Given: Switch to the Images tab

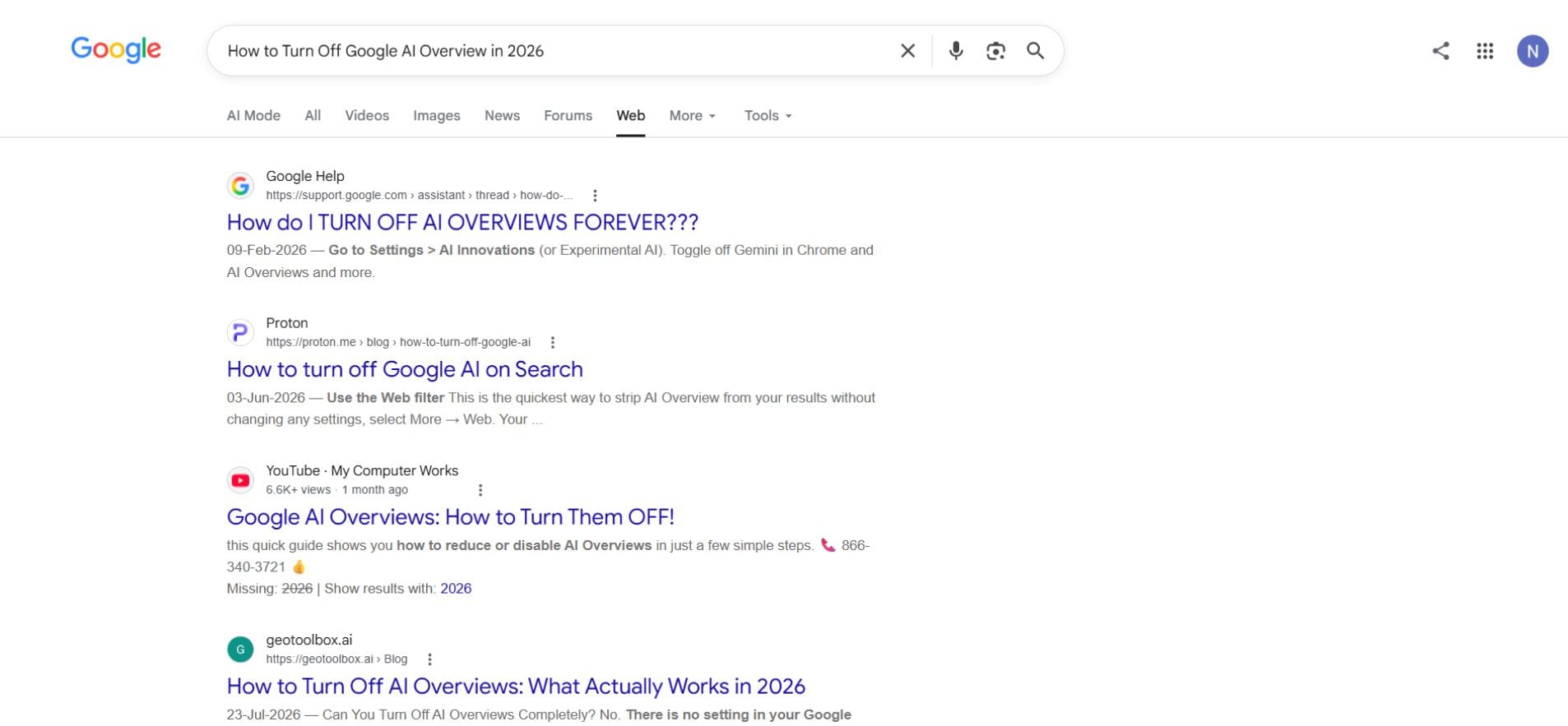Looking at the screenshot, I should 437,115.
